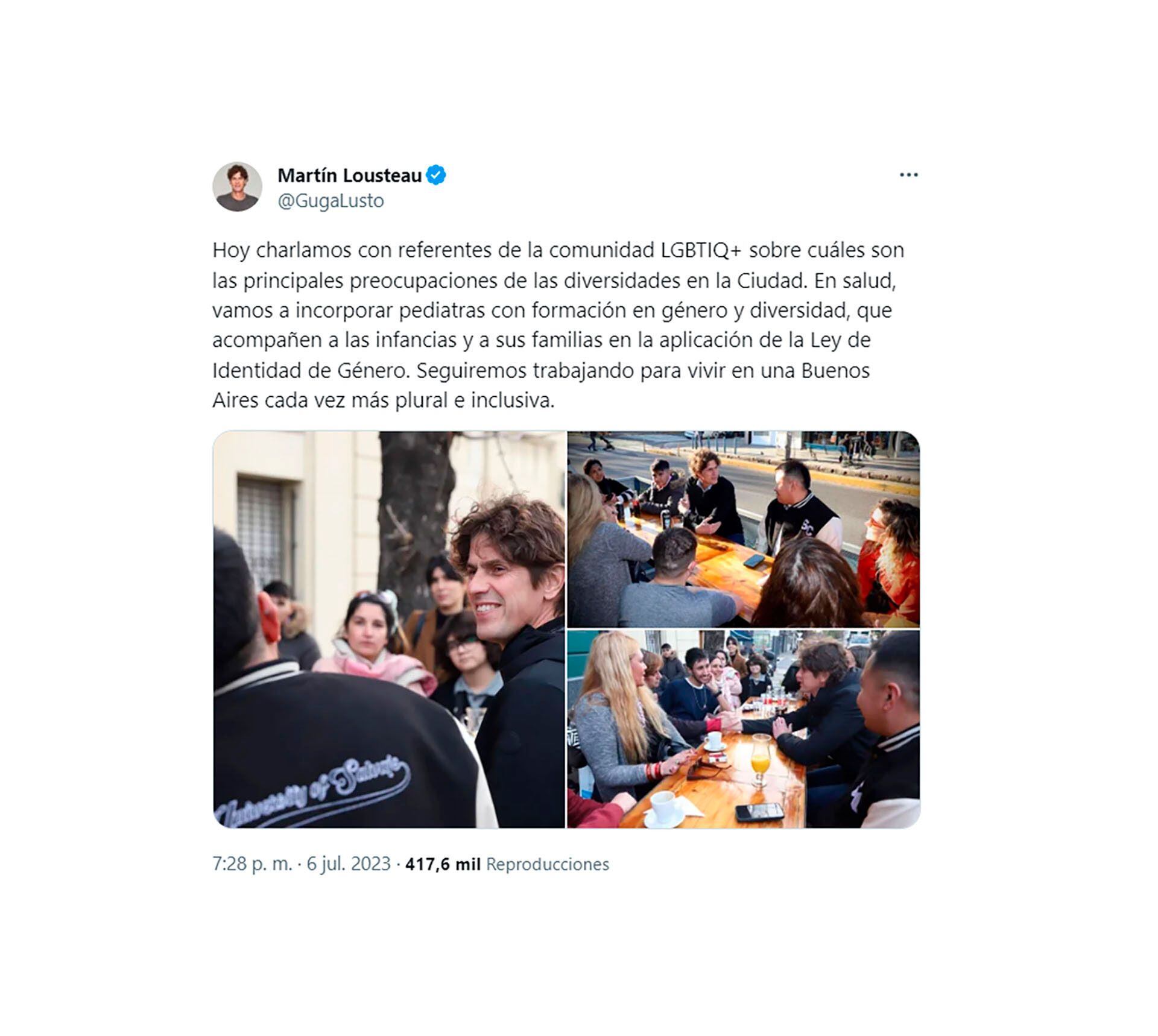This screenshot has height=1036, width=1158.
Task: Click the orange juice glass in photo
Action: click(x=761, y=760)
